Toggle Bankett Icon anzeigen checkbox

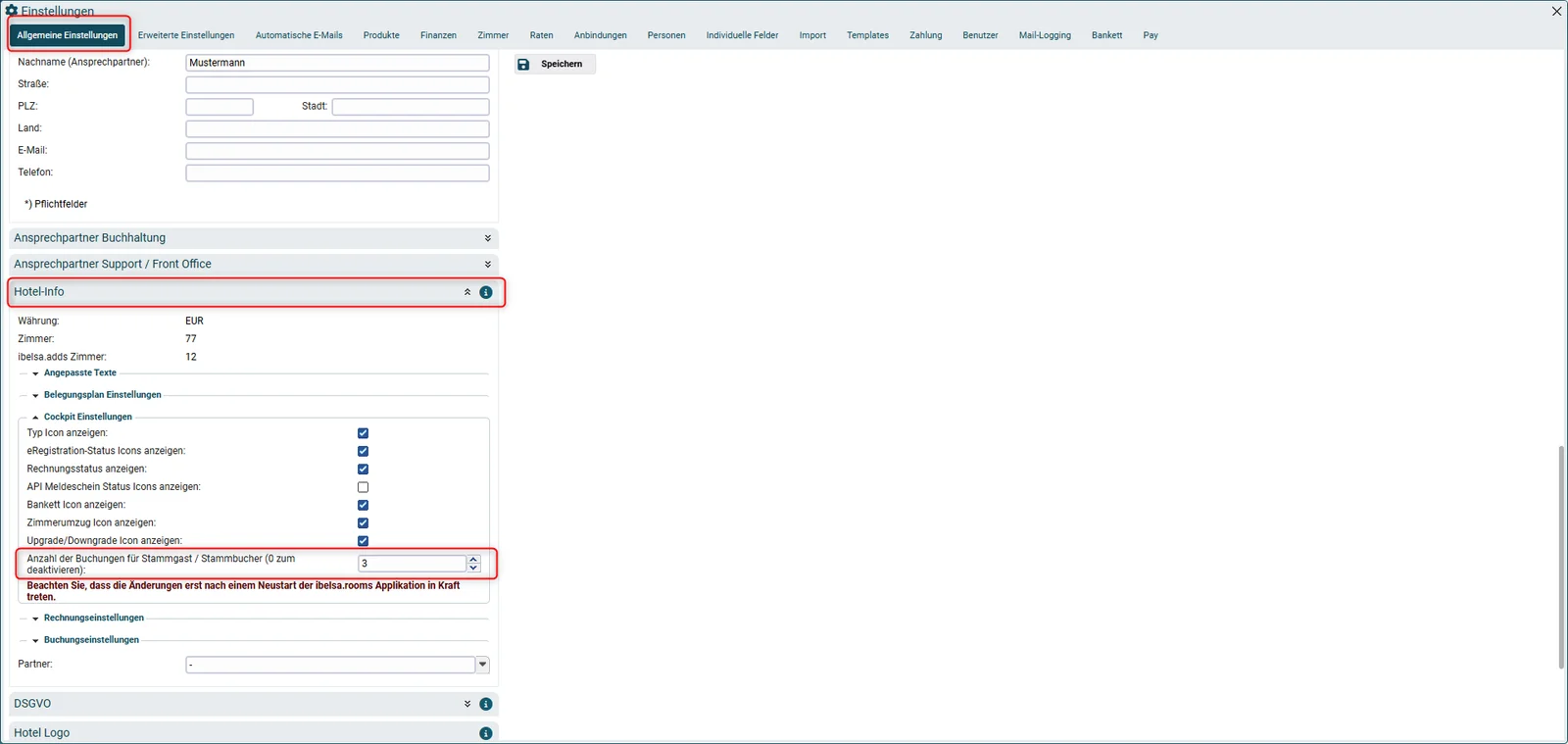[363, 505]
